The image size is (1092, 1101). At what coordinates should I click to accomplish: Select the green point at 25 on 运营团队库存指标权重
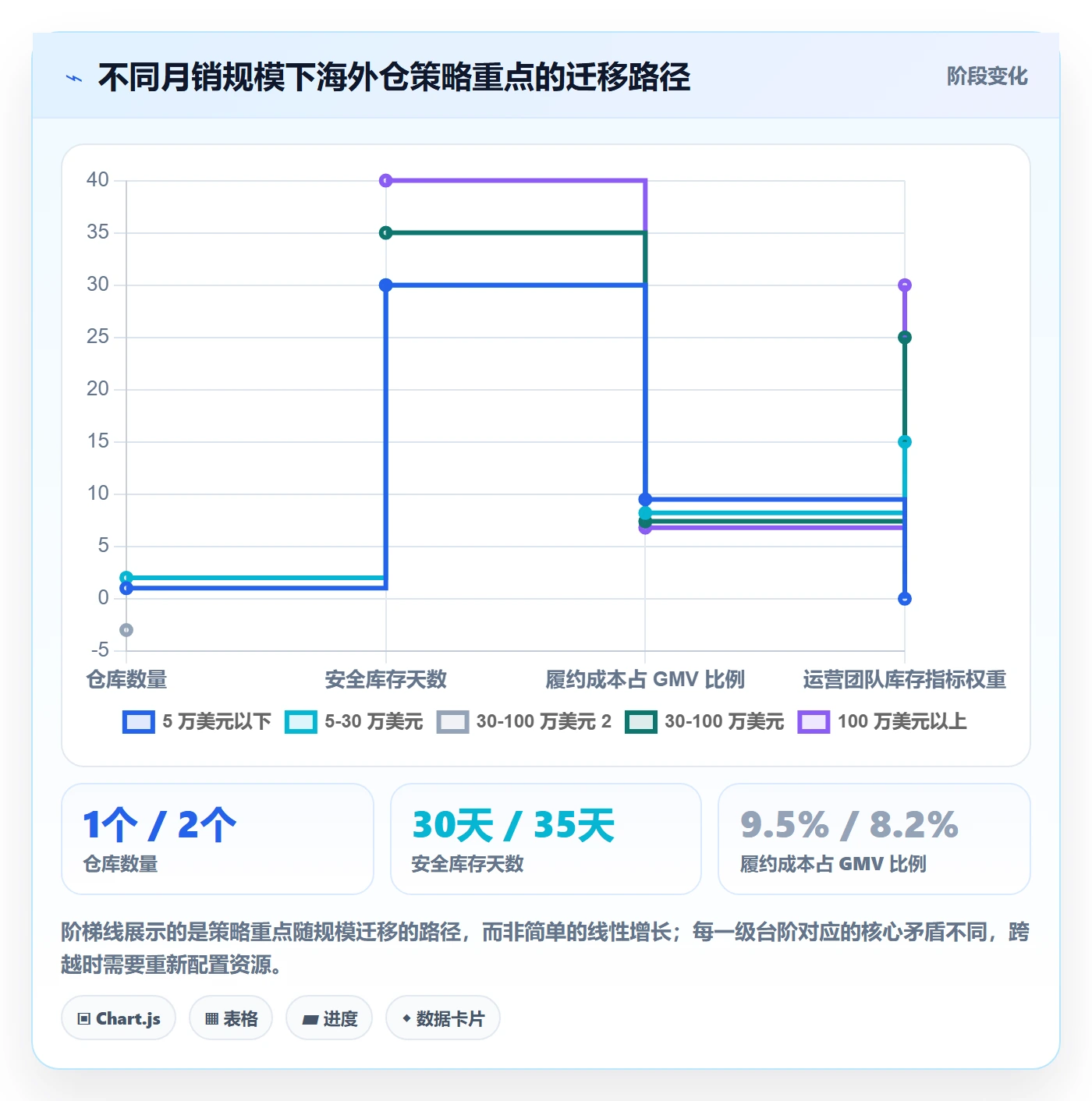pos(905,338)
